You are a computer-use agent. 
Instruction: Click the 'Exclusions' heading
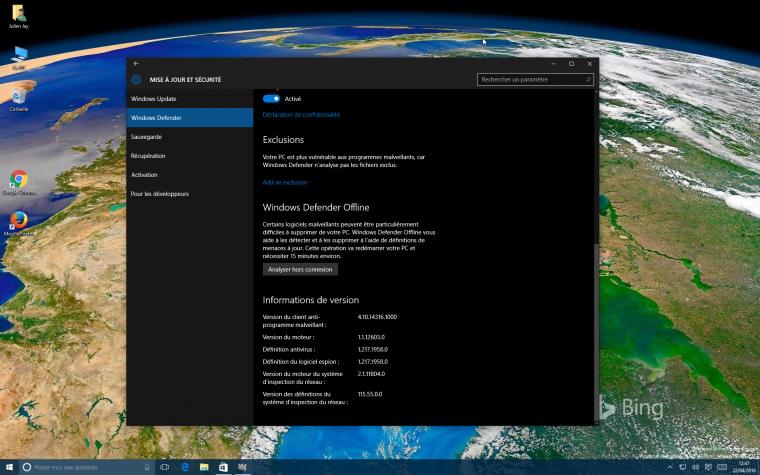point(283,140)
